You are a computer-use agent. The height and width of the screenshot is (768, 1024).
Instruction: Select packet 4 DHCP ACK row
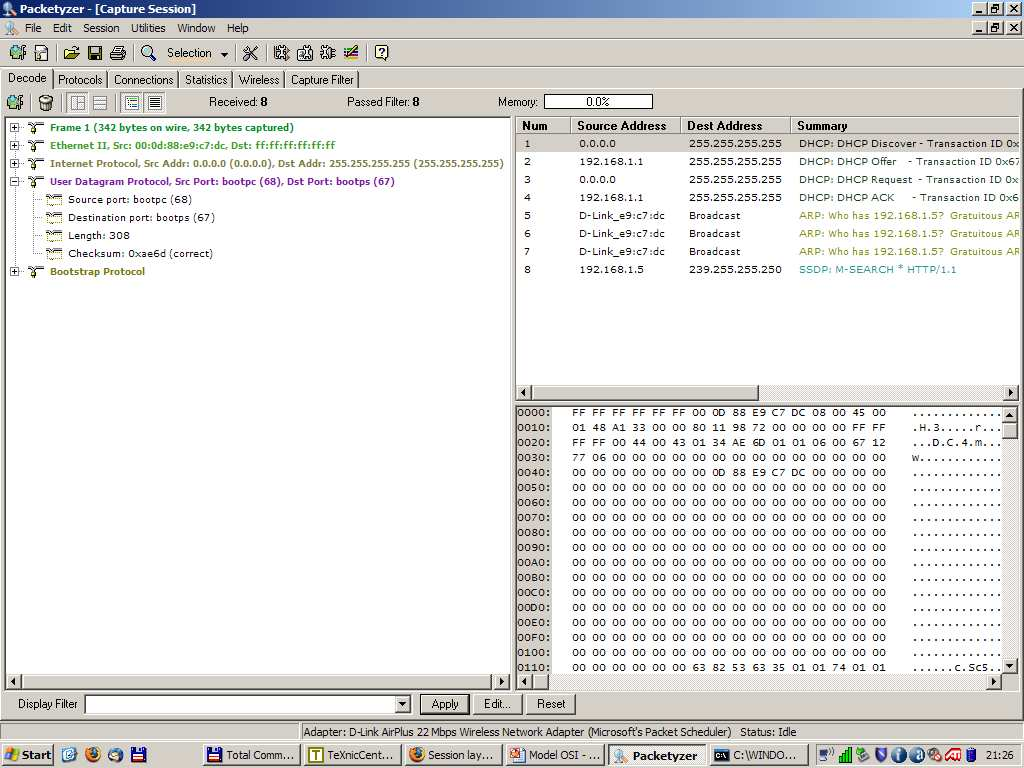tap(768, 197)
